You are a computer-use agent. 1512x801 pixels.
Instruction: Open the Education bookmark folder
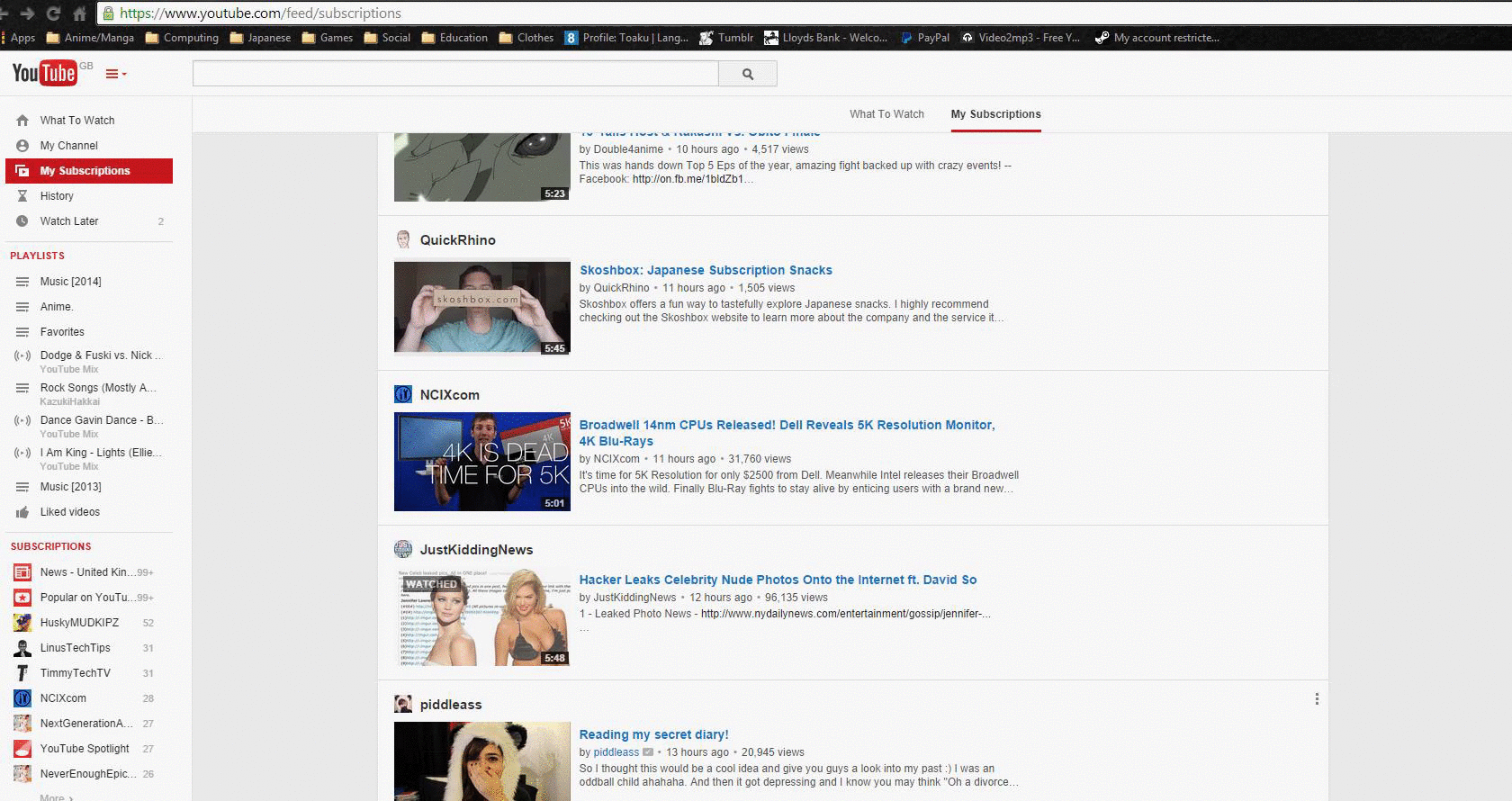coord(454,38)
